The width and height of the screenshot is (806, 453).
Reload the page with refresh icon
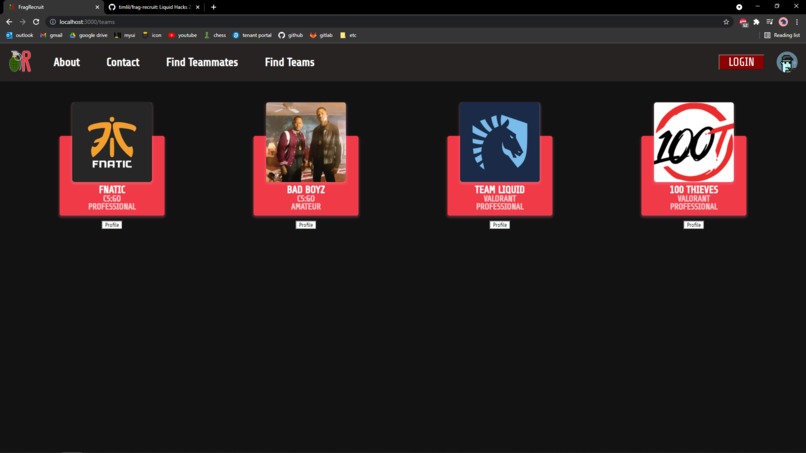36,22
